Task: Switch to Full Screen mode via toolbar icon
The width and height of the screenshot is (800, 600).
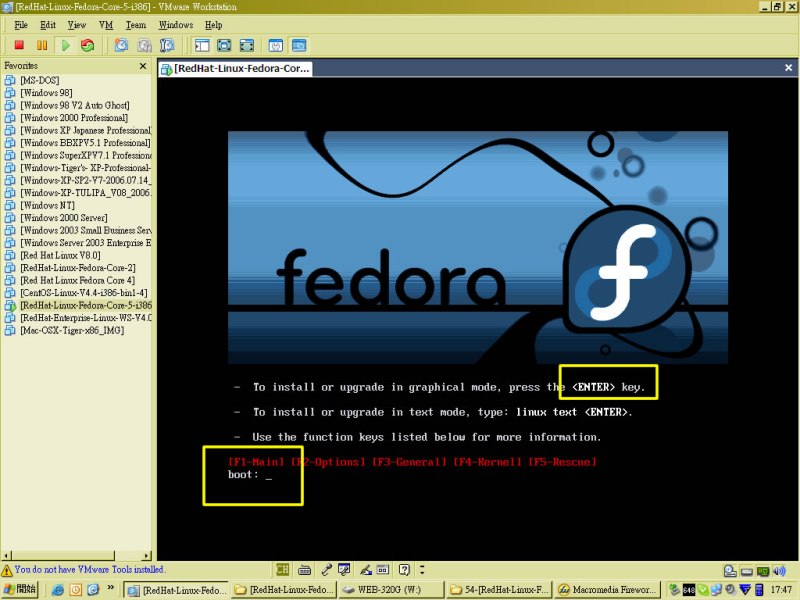Action: coord(247,45)
